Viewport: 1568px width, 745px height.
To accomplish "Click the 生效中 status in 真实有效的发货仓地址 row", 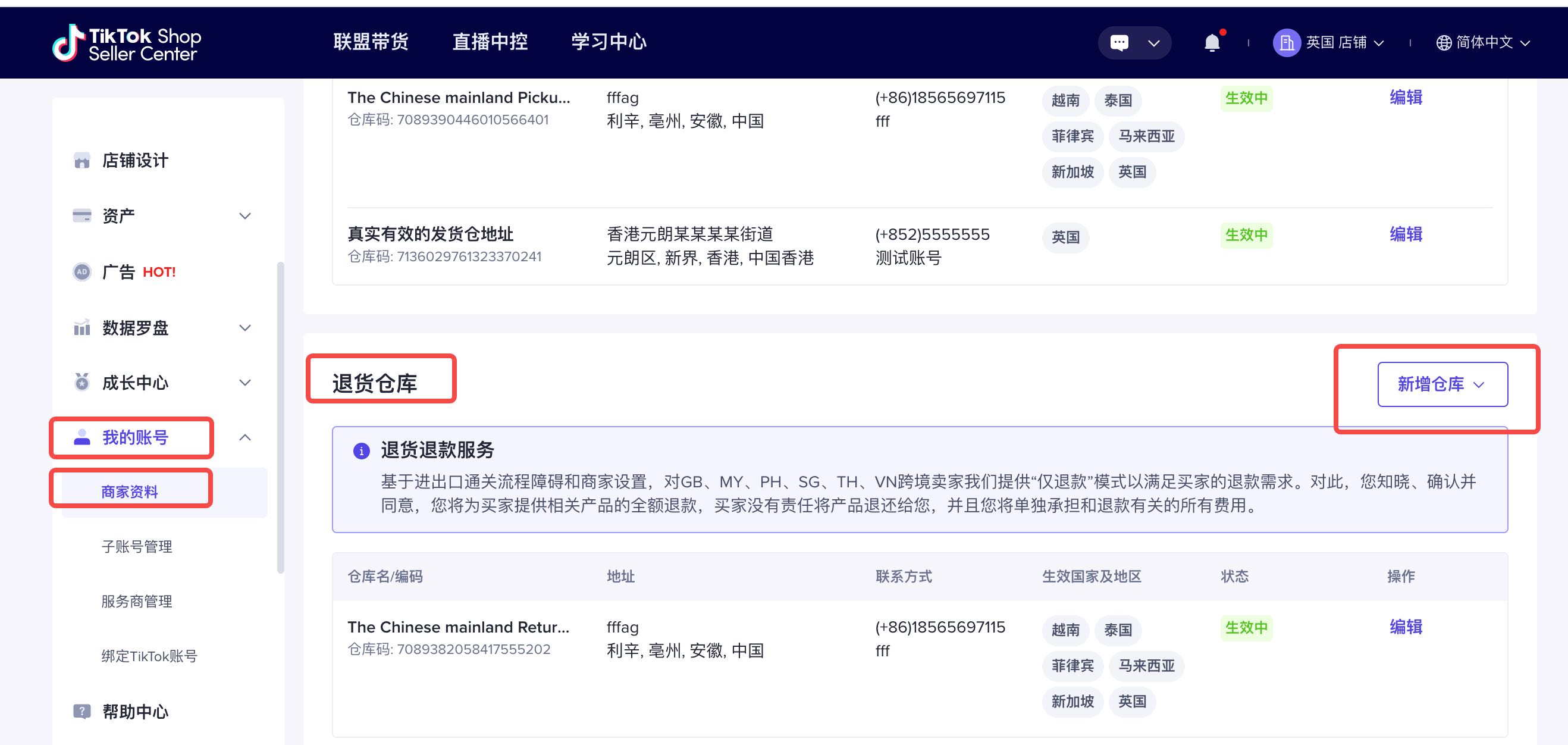I will point(1246,235).
